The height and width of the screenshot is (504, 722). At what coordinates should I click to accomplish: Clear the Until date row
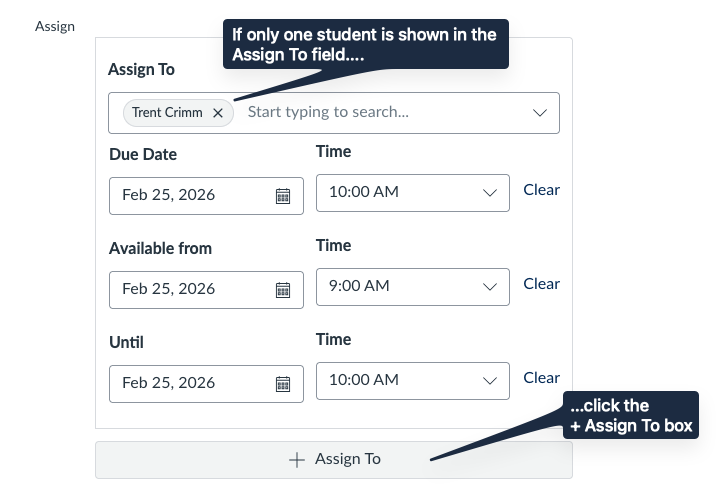541,378
